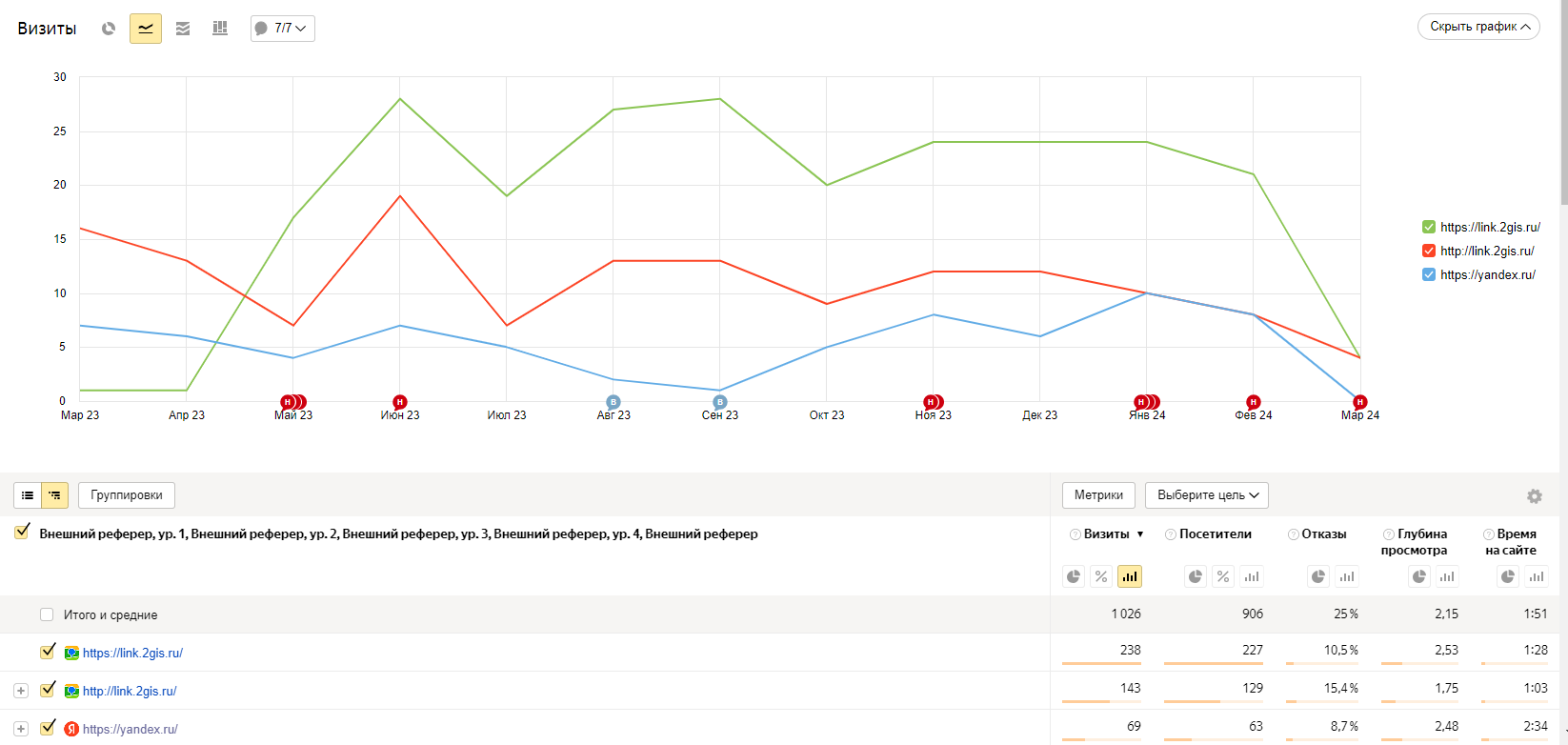Open table settings gear
The width and height of the screenshot is (1568, 745).
tap(1535, 496)
